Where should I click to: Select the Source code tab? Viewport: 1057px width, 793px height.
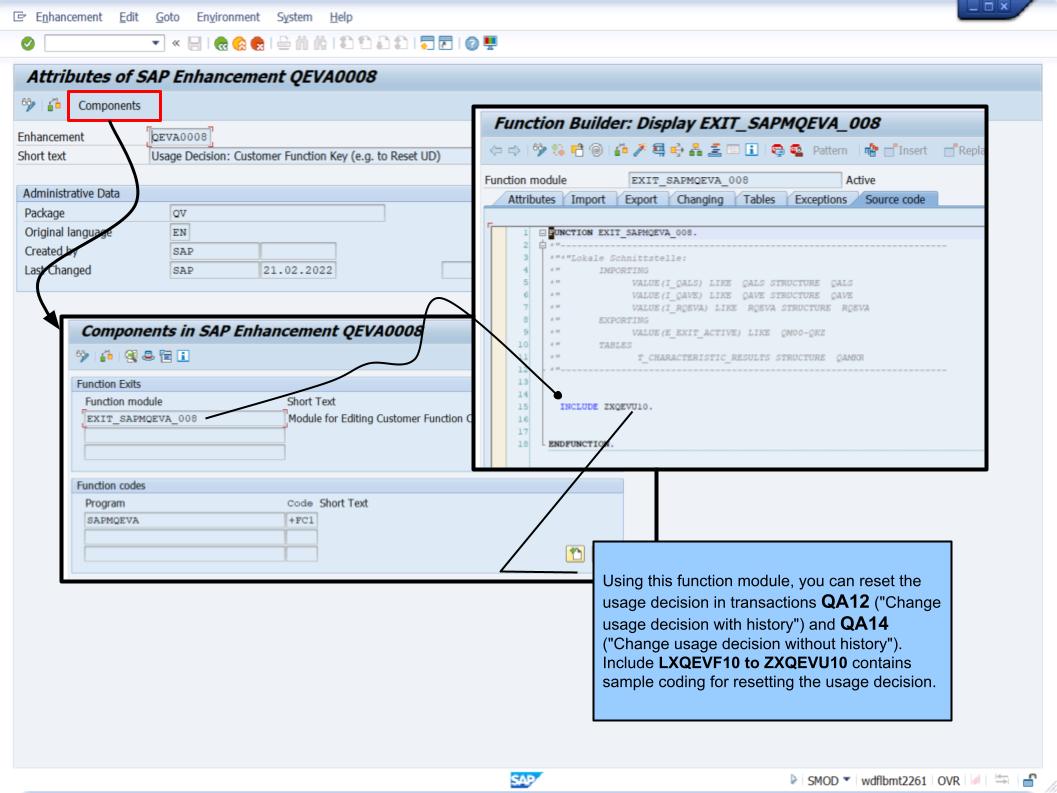tap(895, 200)
